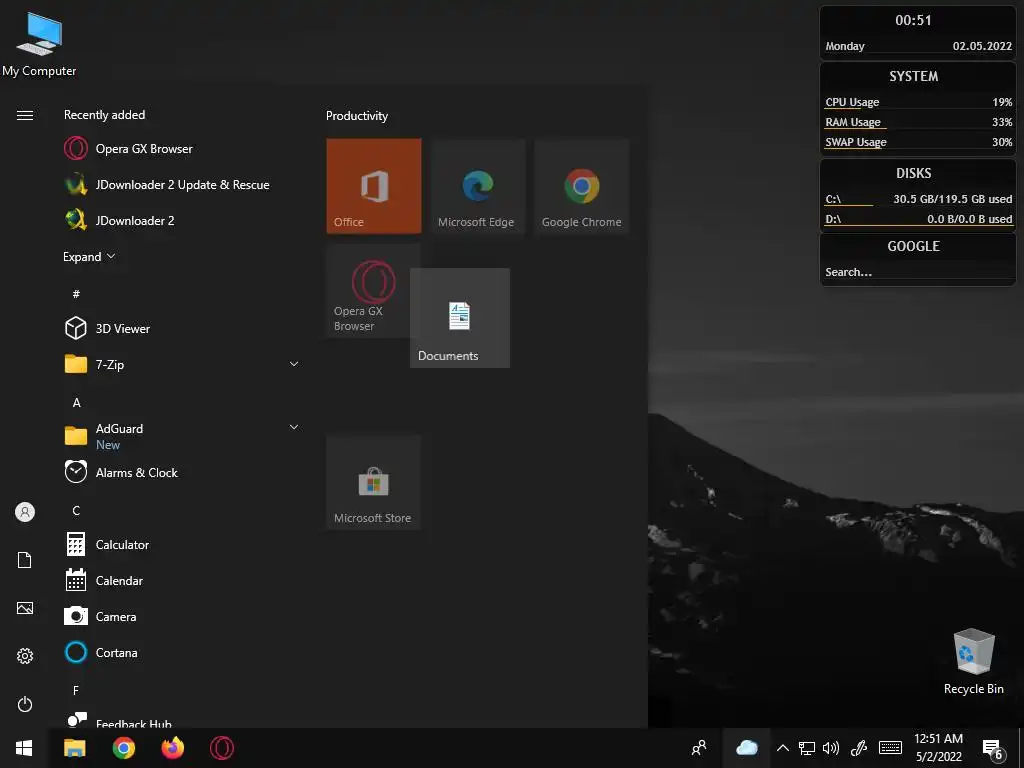The width and height of the screenshot is (1024, 768).
Task: Open the touch keyboard icon
Action: [x=890, y=748]
